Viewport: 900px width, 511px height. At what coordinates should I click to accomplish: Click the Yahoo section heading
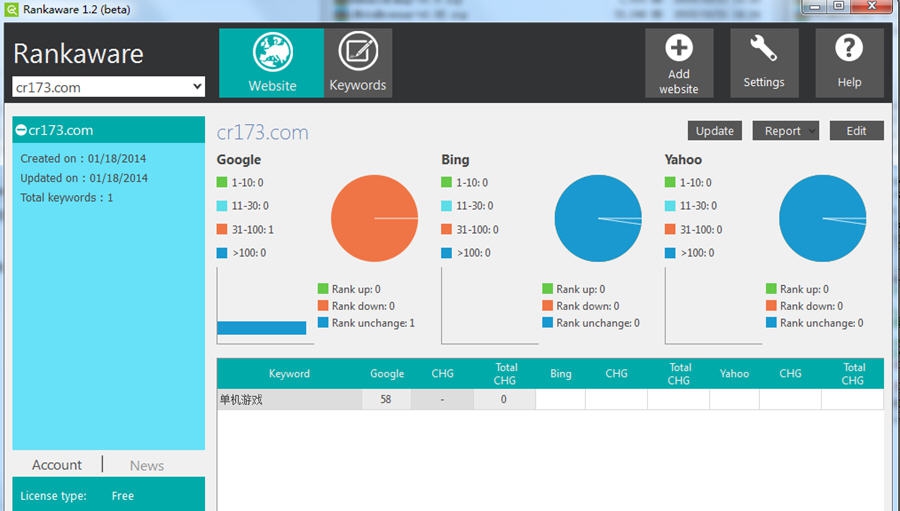coord(683,160)
